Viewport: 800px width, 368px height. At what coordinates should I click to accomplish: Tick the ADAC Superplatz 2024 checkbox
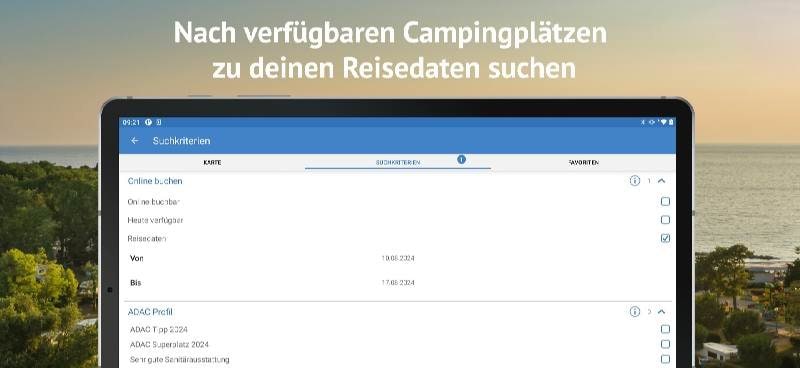[665, 344]
